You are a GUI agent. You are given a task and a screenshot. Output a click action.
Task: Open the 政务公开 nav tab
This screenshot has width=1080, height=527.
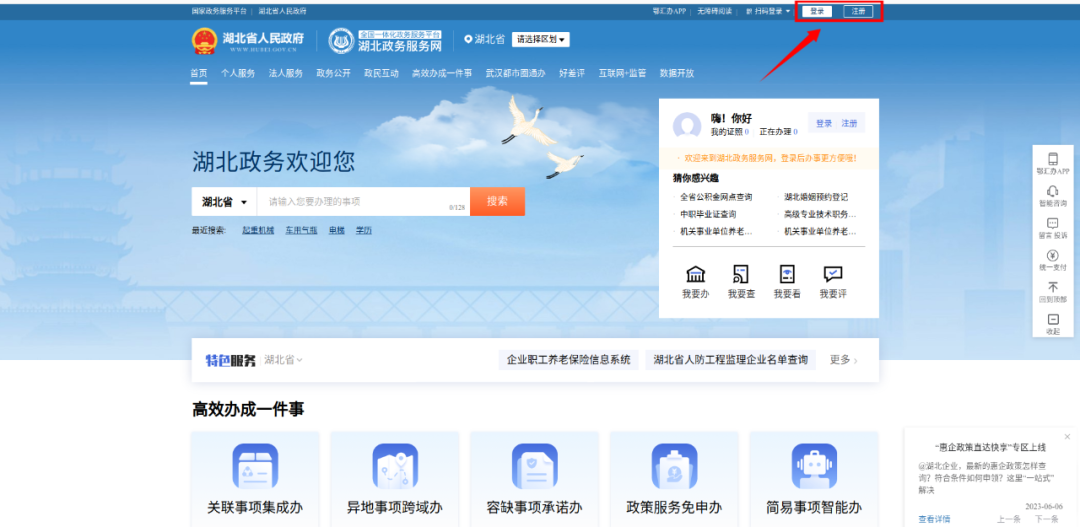[x=333, y=73]
